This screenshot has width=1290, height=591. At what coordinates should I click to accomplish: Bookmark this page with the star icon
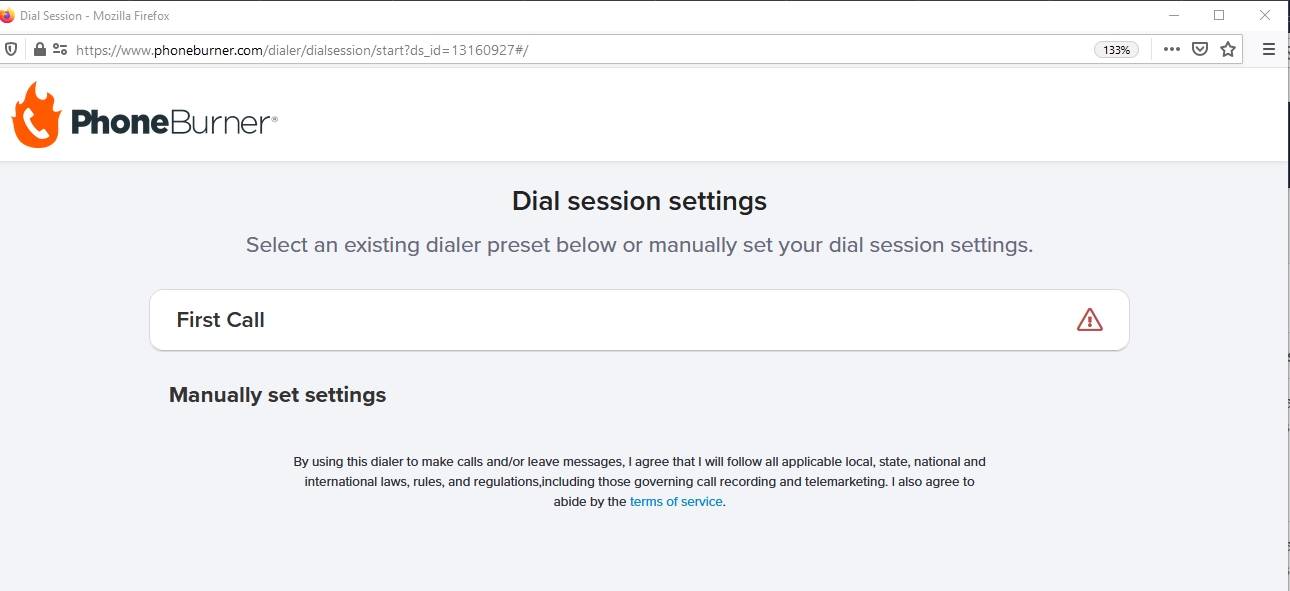pyautogui.click(x=1228, y=49)
